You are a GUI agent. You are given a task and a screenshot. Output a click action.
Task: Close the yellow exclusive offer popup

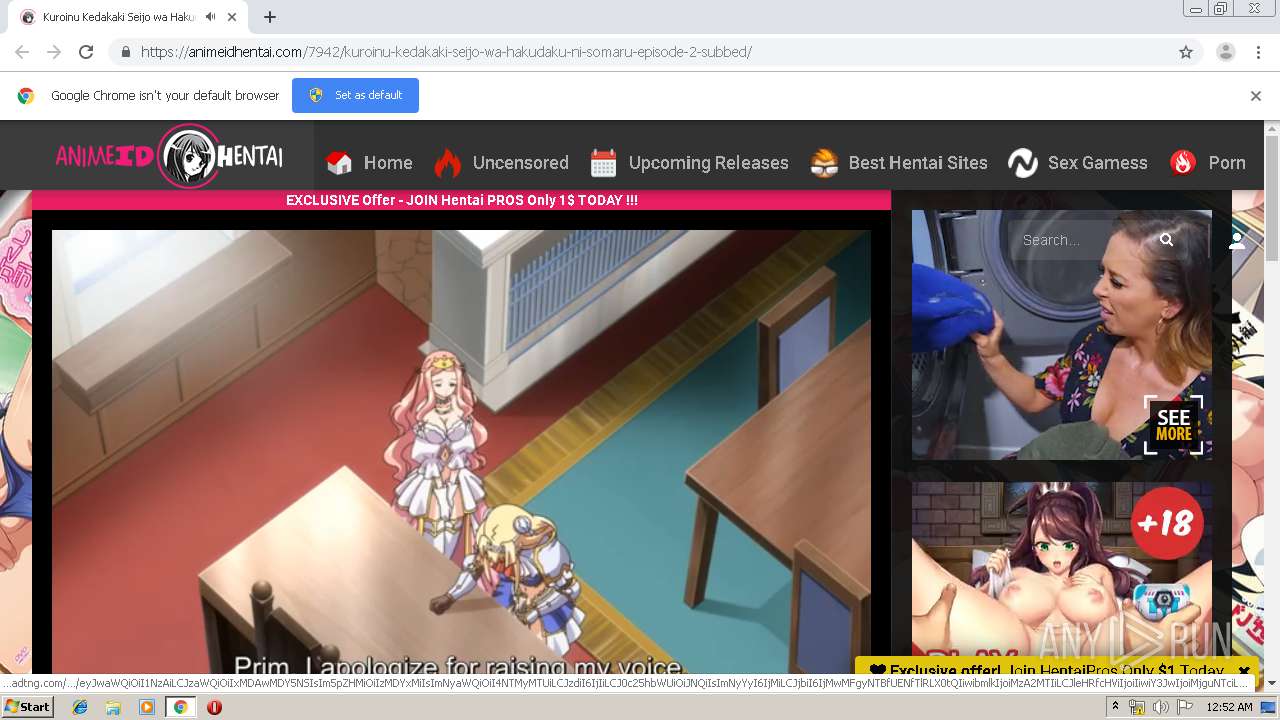click(x=1244, y=671)
